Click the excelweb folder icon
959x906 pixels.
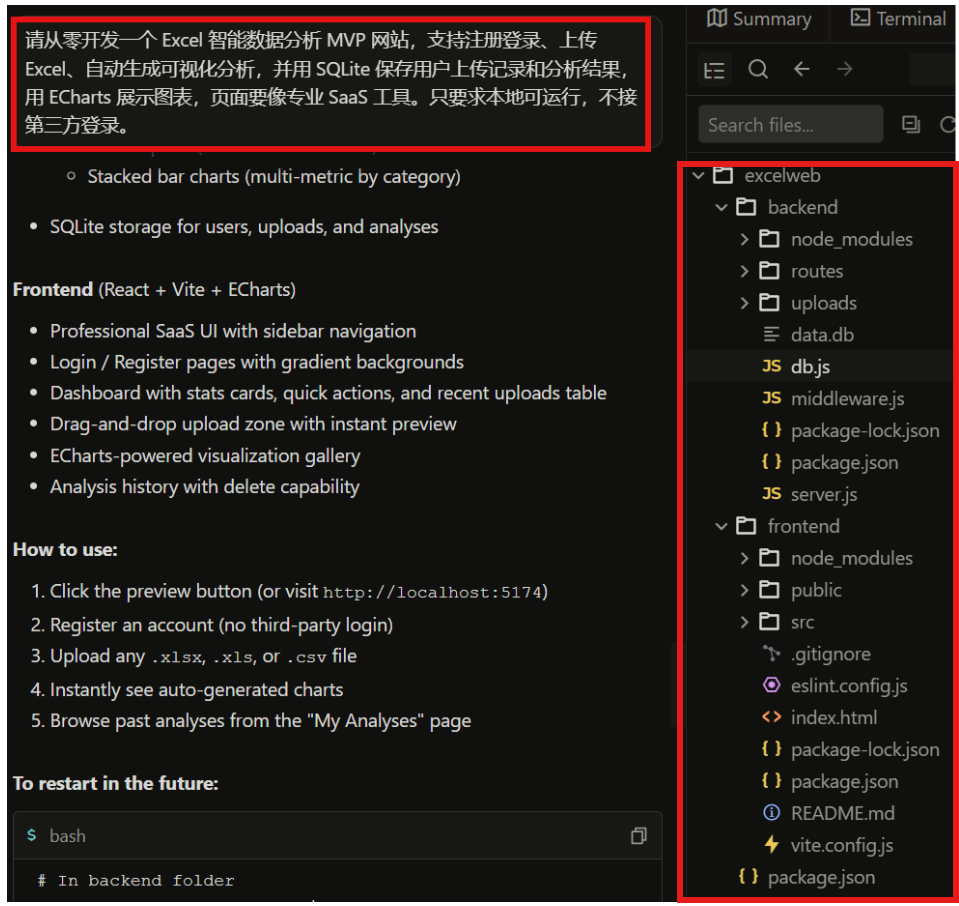pyautogui.click(x=722, y=175)
